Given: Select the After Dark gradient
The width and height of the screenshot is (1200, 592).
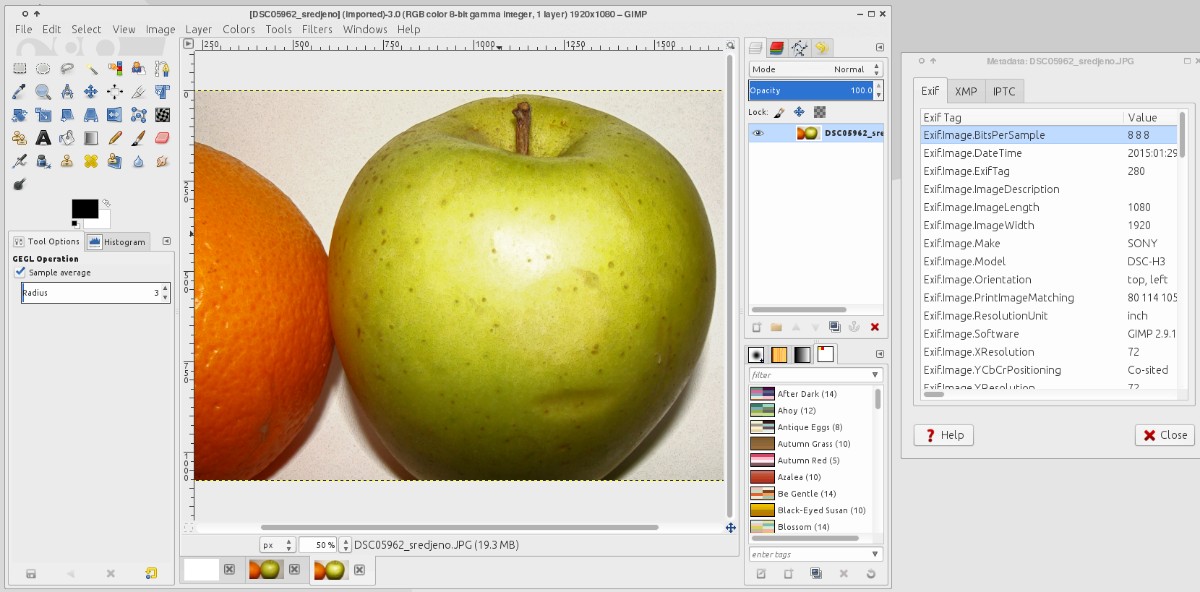Looking at the screenshot, I should click(811, 393).
